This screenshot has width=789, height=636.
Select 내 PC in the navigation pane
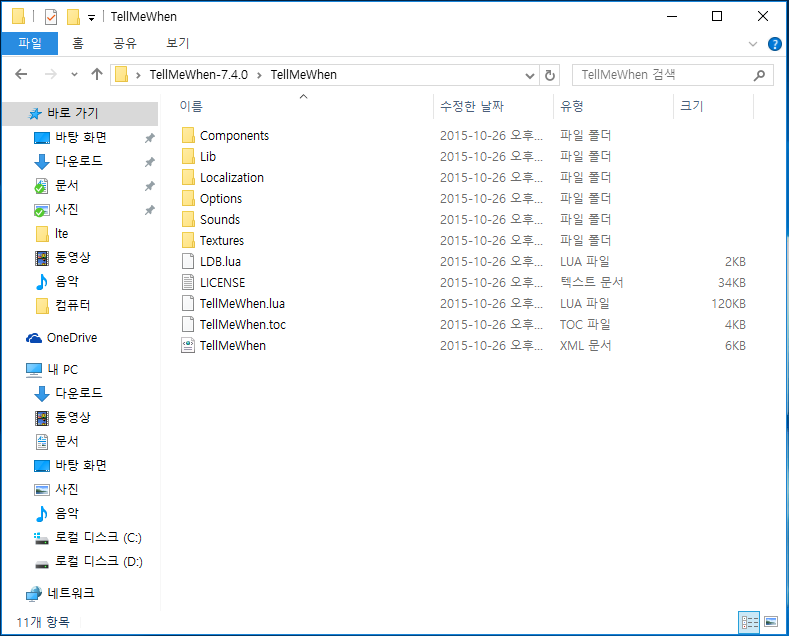point(62,369)
